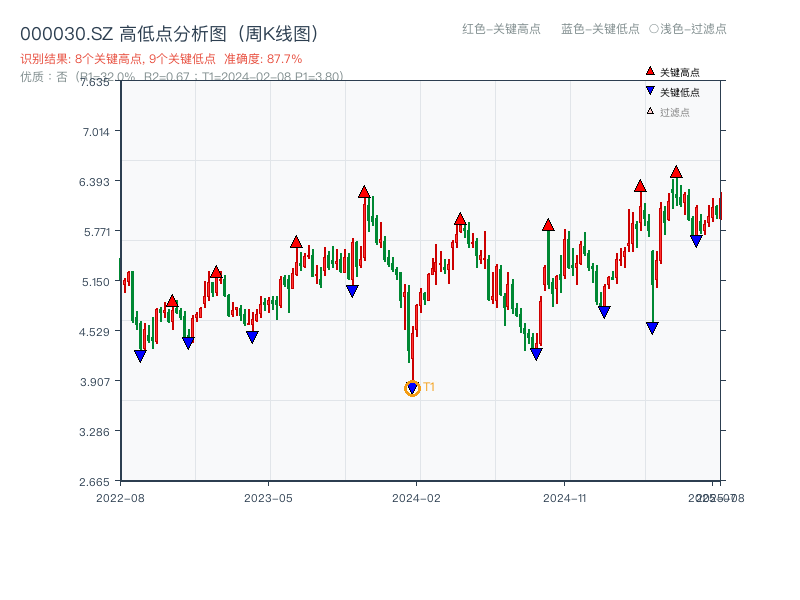Click the 关键高点 label in chart legend
Screen dimensions: 800x600
680,72
